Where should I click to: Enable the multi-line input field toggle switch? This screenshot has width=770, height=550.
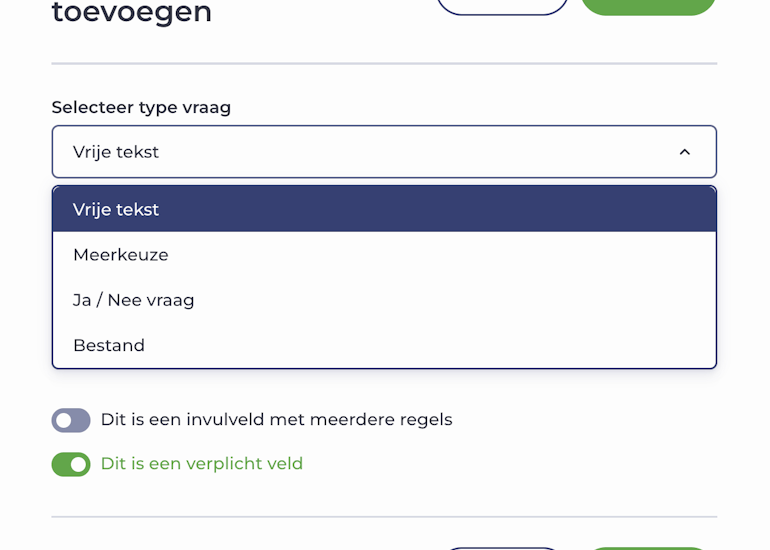click(x=71, y=420)
